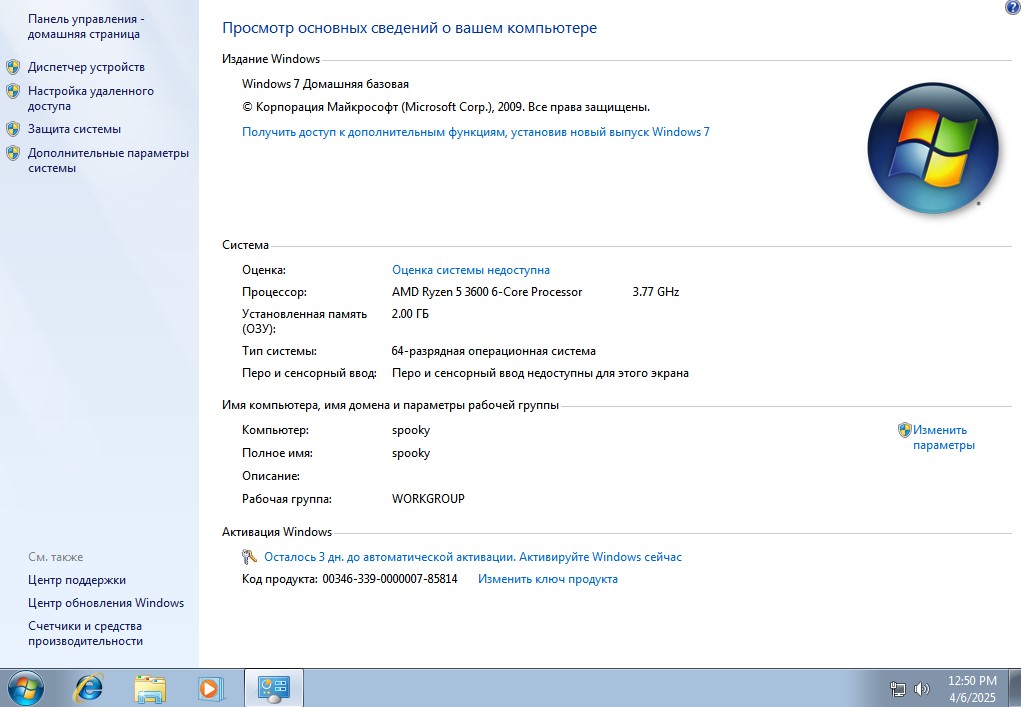This screenshot has height=707, width=1021.
Task: Click the 3.77 GHz processor speed
Action: (656, 292)
